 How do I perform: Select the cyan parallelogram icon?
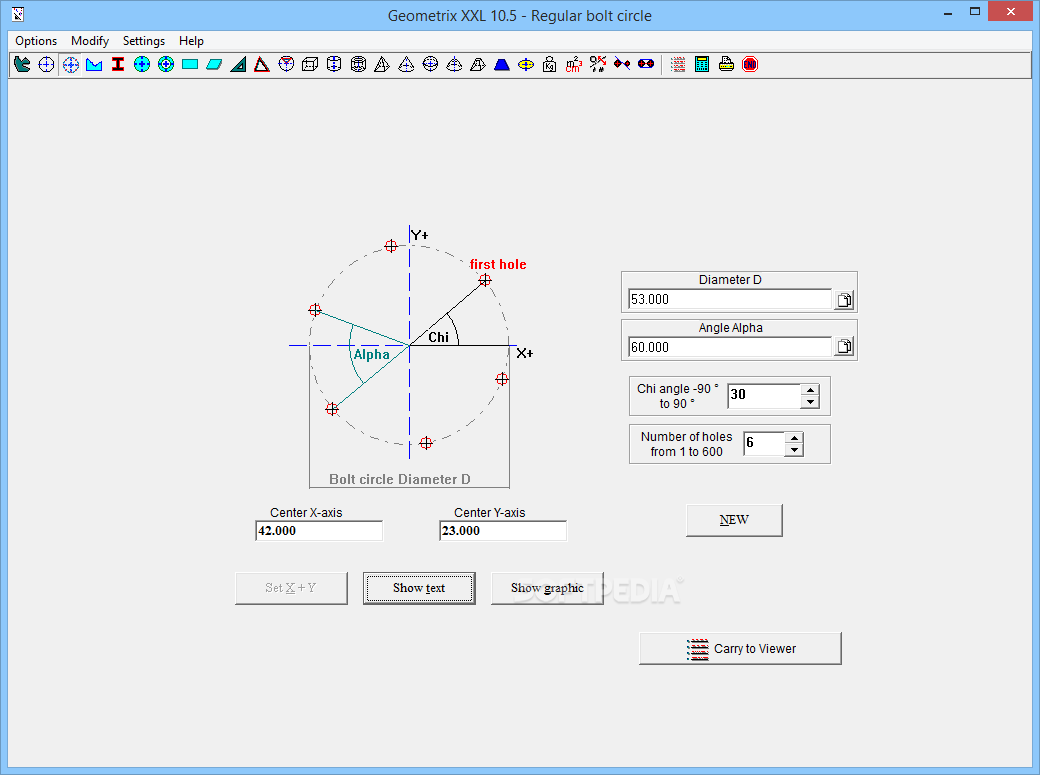[214, 64]
